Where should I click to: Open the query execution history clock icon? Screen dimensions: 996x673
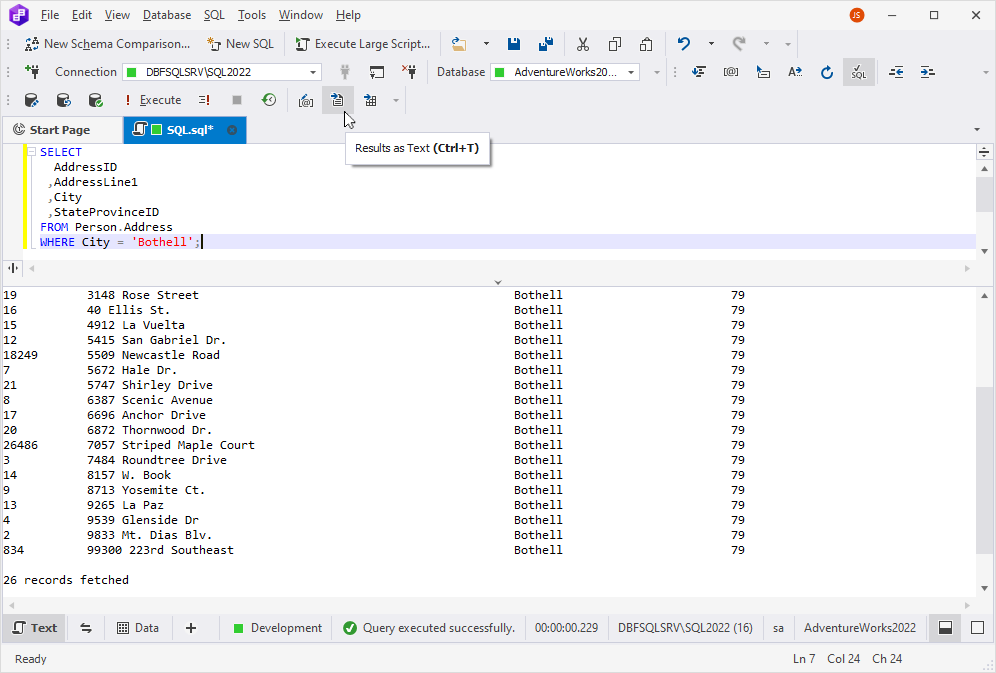point(269,100)
